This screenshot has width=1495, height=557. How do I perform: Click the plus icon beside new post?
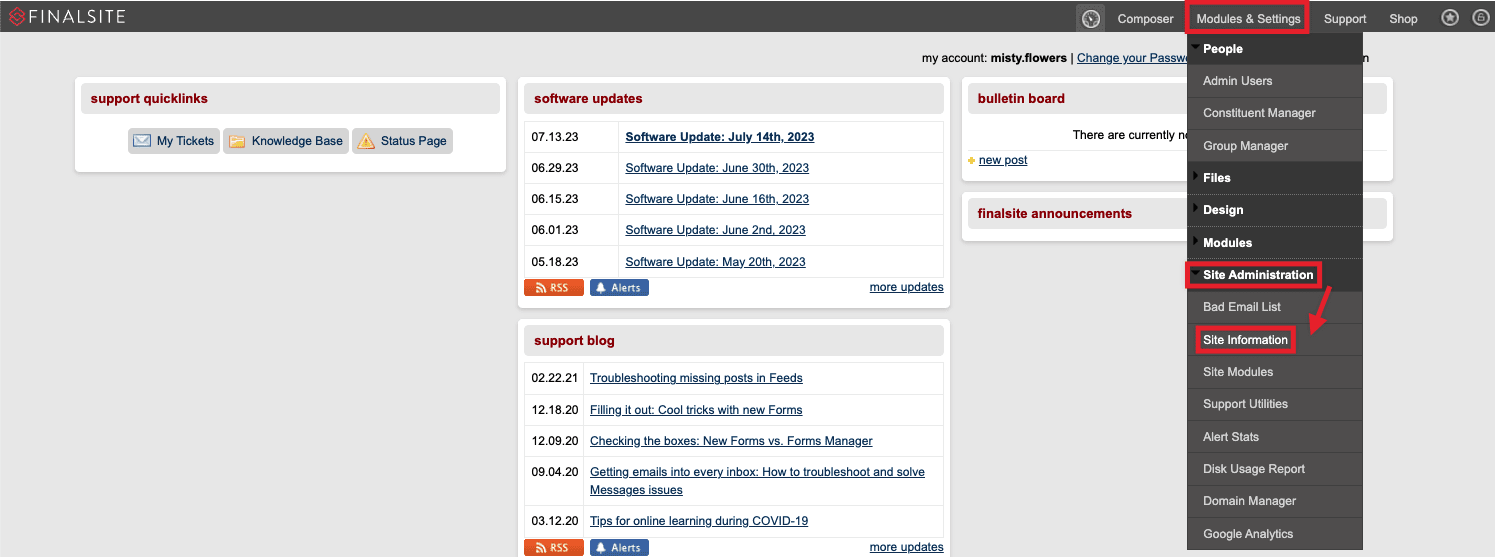[972, 160]
